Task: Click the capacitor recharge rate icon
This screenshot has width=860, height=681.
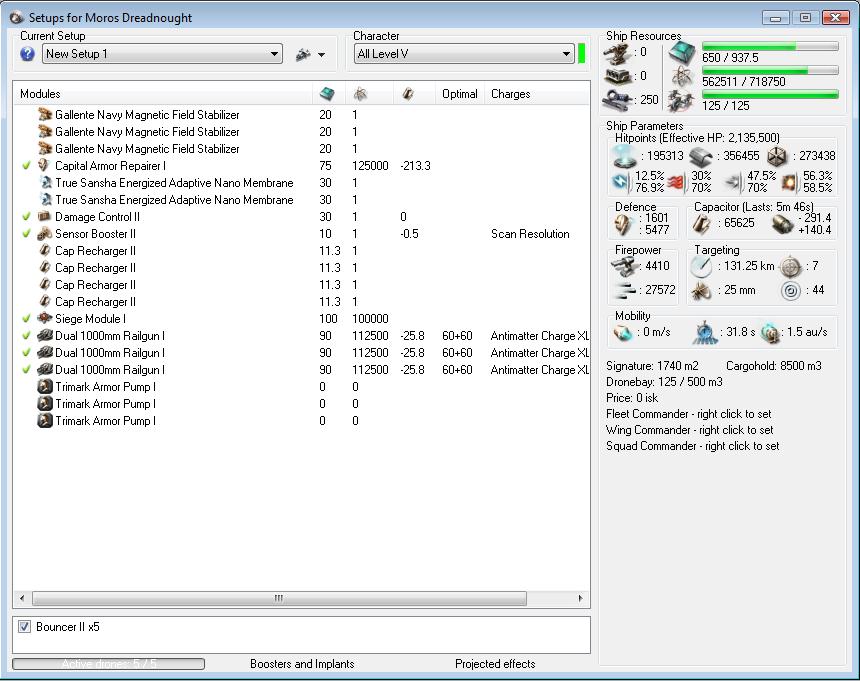Action: [782, 224]
